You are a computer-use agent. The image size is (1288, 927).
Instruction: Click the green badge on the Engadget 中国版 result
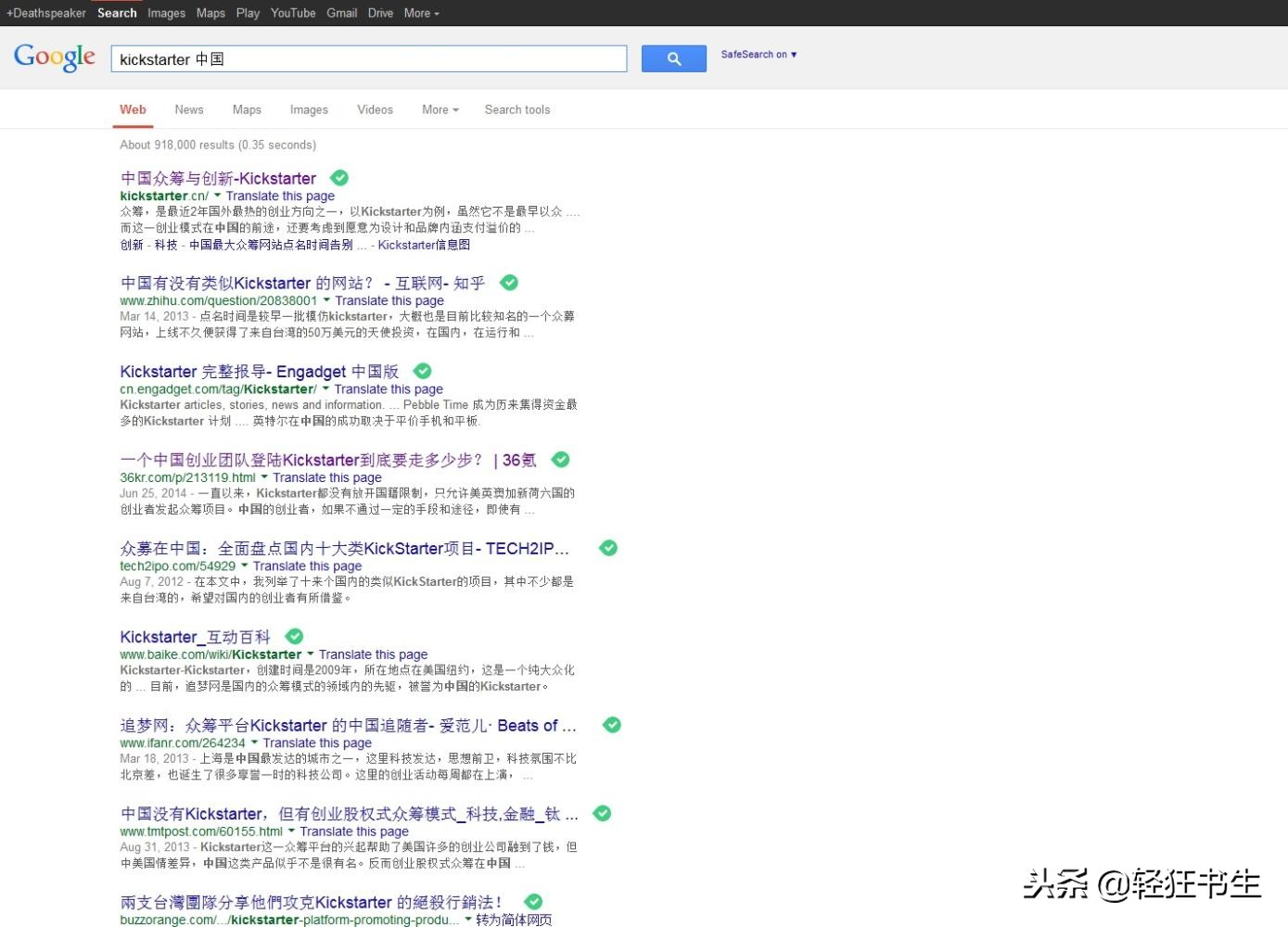pos(422,371)
